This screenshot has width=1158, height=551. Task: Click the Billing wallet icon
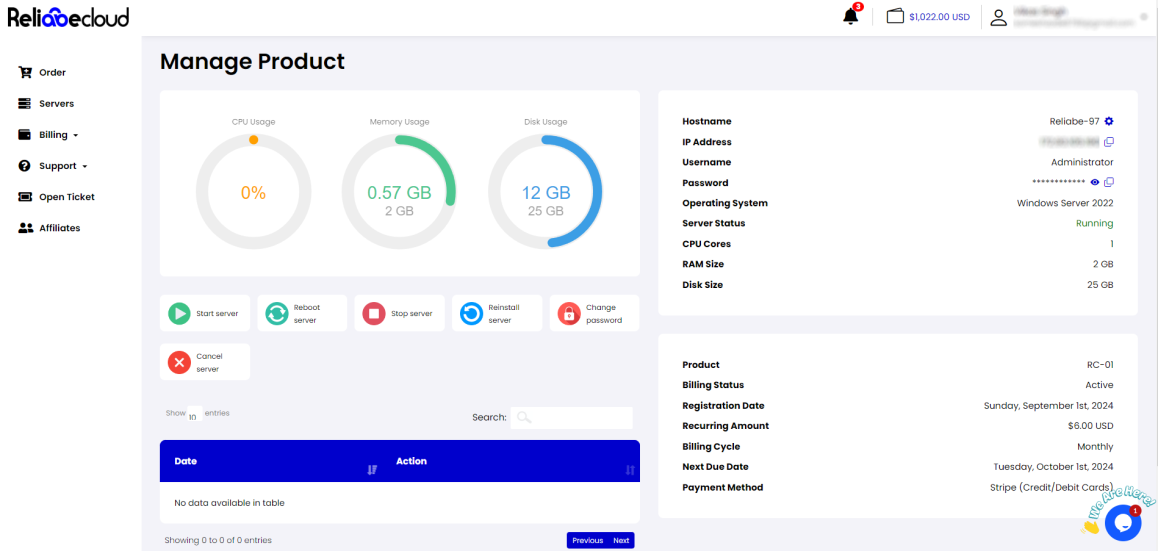click(26, 134)
